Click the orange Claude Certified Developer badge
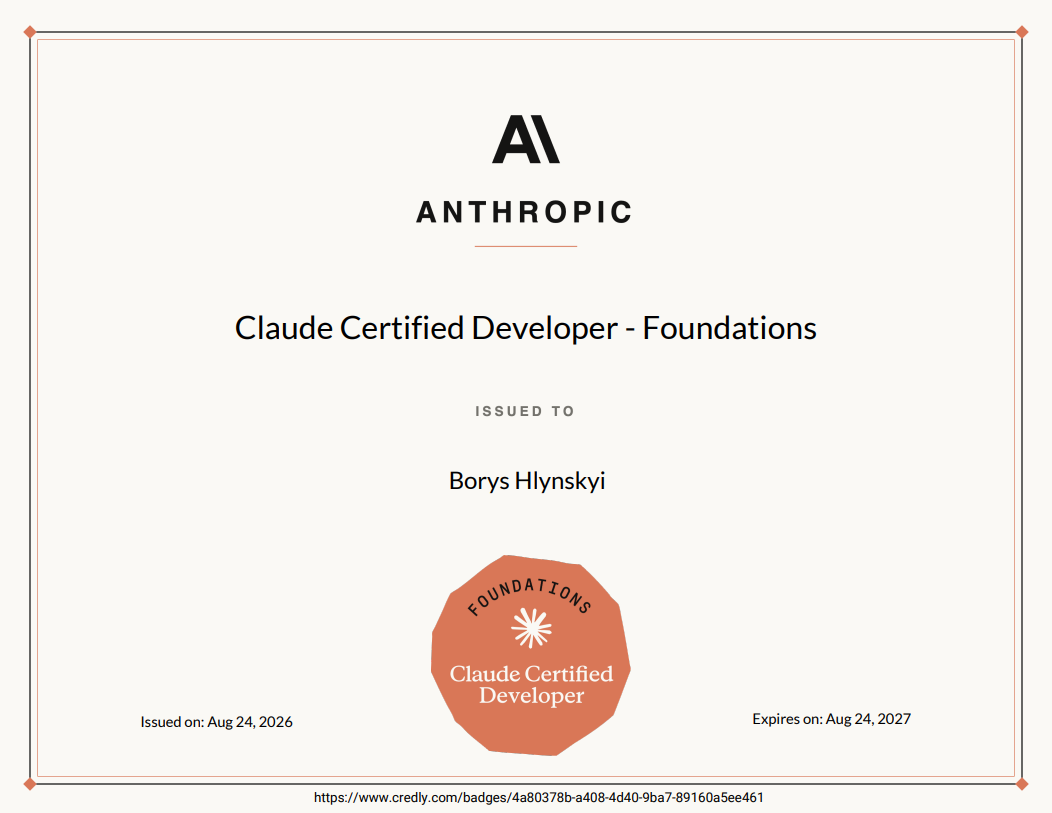 [531, 655]
